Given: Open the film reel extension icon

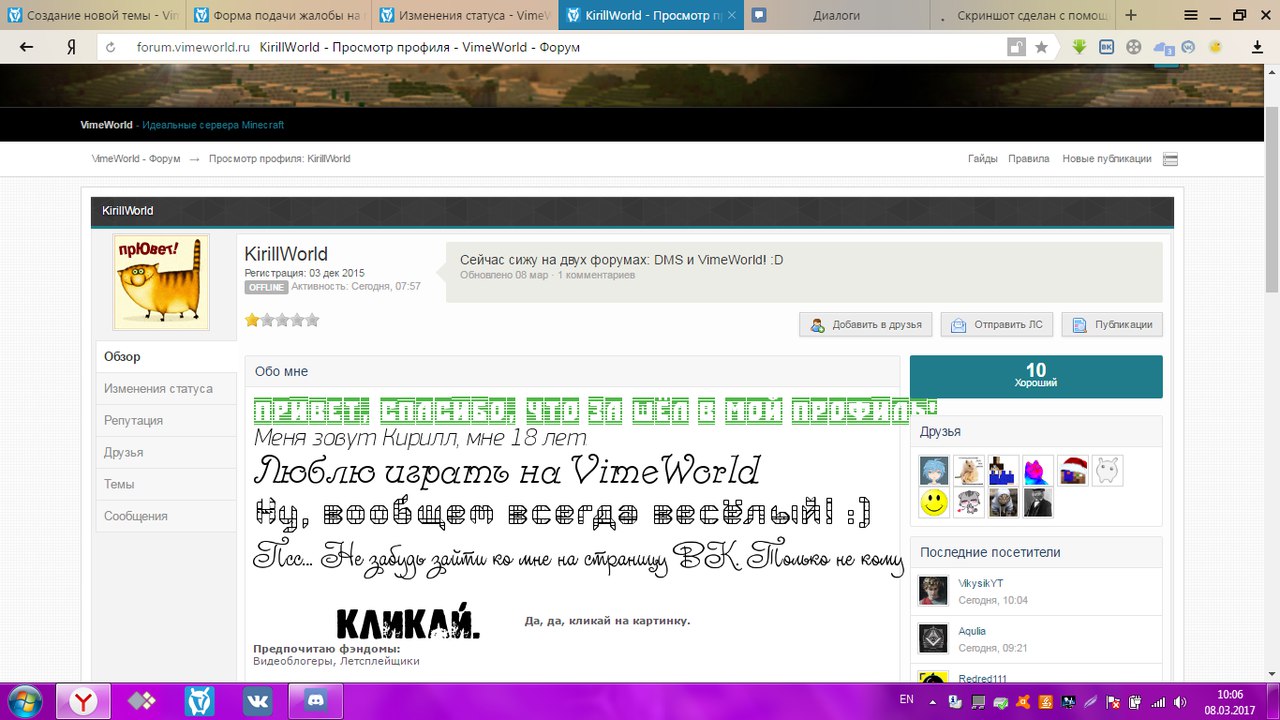Looking at the screenshot, I should click(x=1134, y=47).
